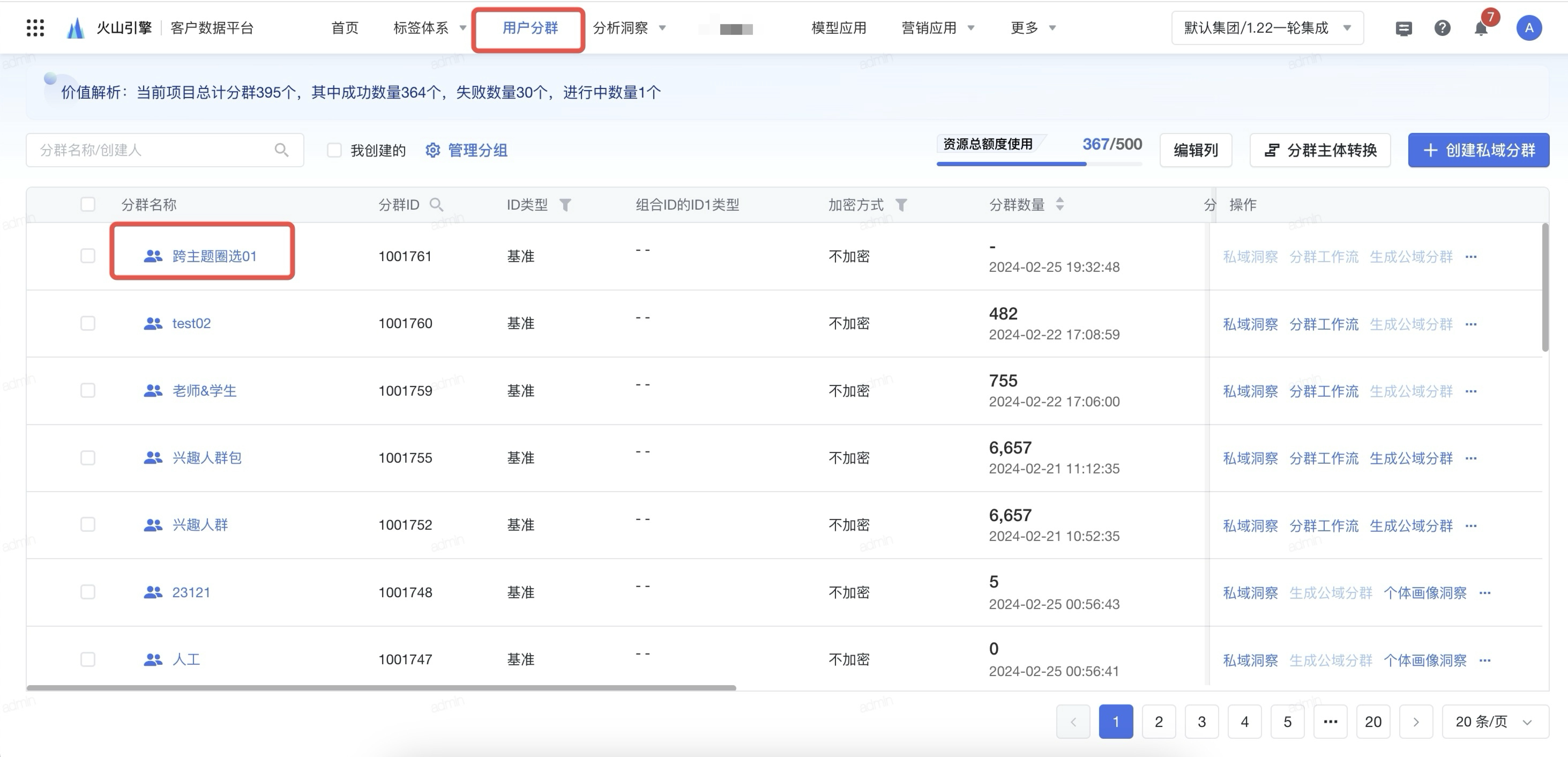This screenshot has height=757, width=1568.
Task: Select all rows via header checkbox
Action: (88, 204)
